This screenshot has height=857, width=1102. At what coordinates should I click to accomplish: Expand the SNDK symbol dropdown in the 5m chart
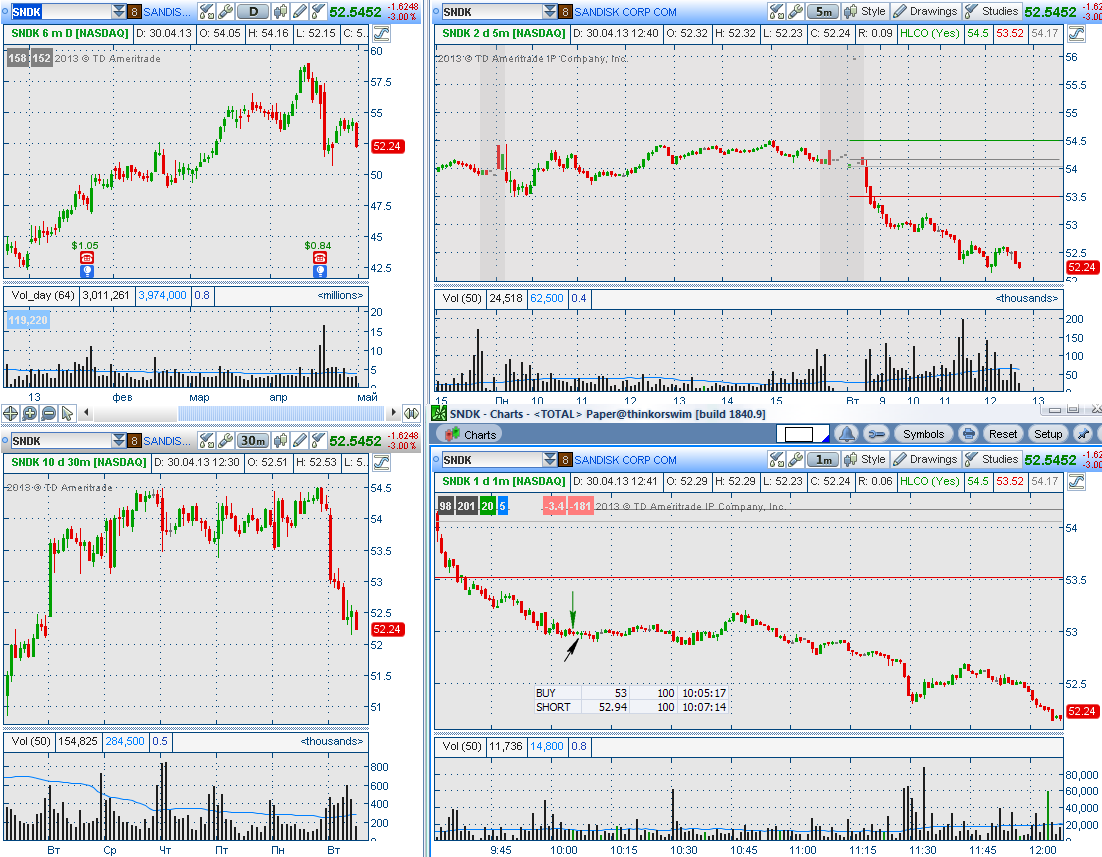(550, 11)
